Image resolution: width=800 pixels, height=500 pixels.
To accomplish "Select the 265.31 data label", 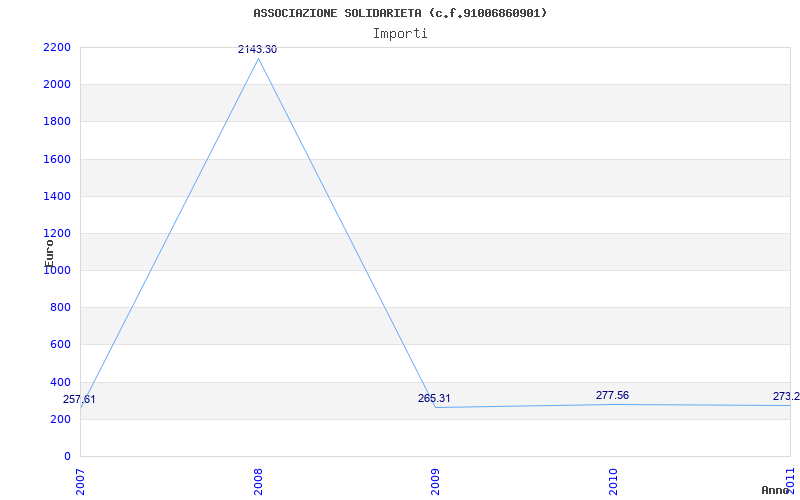I will coord(434,398).
